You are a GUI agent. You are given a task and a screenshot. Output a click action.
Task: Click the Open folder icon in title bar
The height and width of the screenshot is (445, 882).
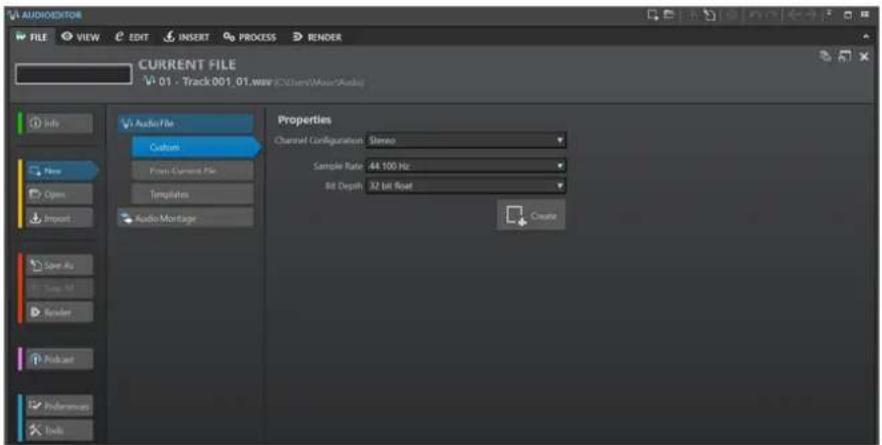pyautogui.click(x=669, y=15)
